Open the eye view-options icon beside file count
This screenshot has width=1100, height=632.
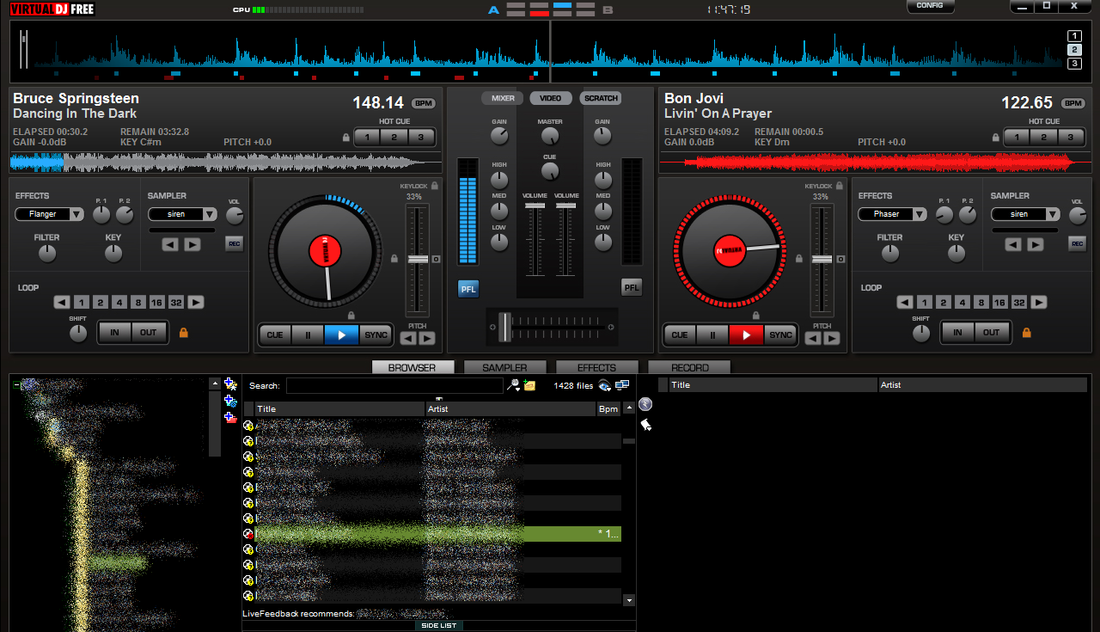(x=605, y=385)
